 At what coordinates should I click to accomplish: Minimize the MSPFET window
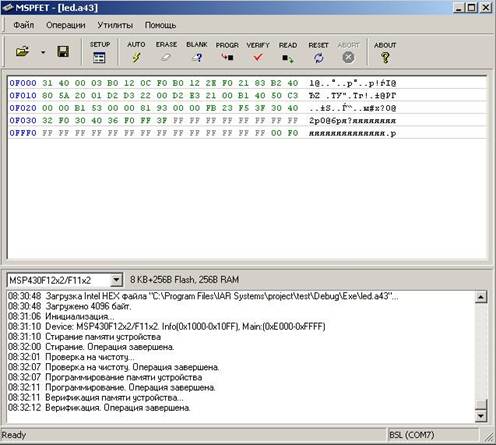[x=459, y=7]
